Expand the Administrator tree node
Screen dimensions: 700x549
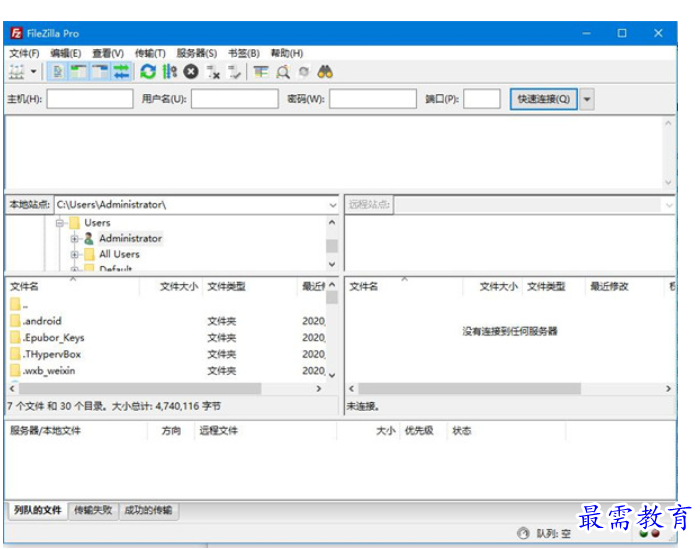[x=75, y=239]
